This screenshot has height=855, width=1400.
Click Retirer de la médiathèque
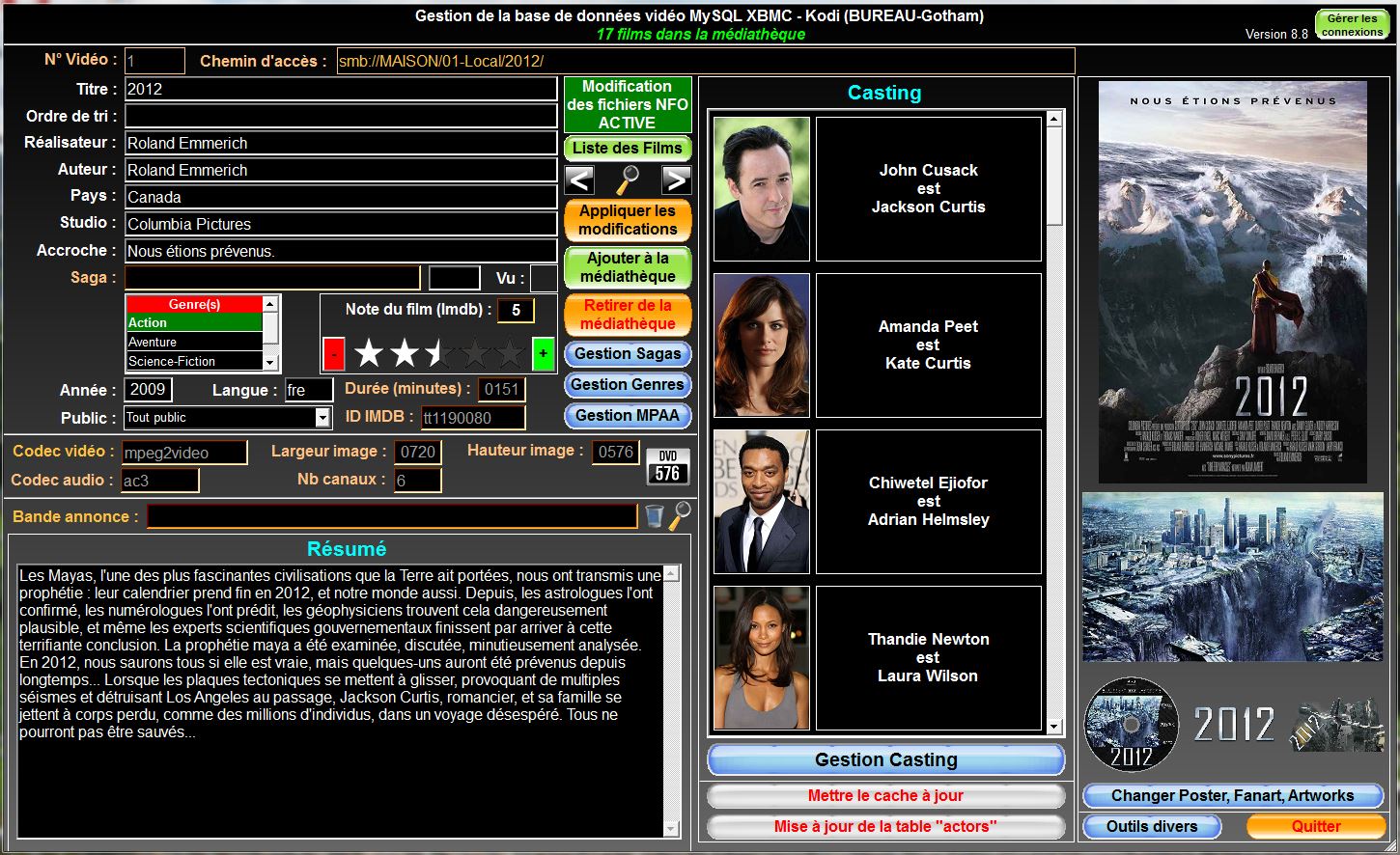(x=628, y=315)
